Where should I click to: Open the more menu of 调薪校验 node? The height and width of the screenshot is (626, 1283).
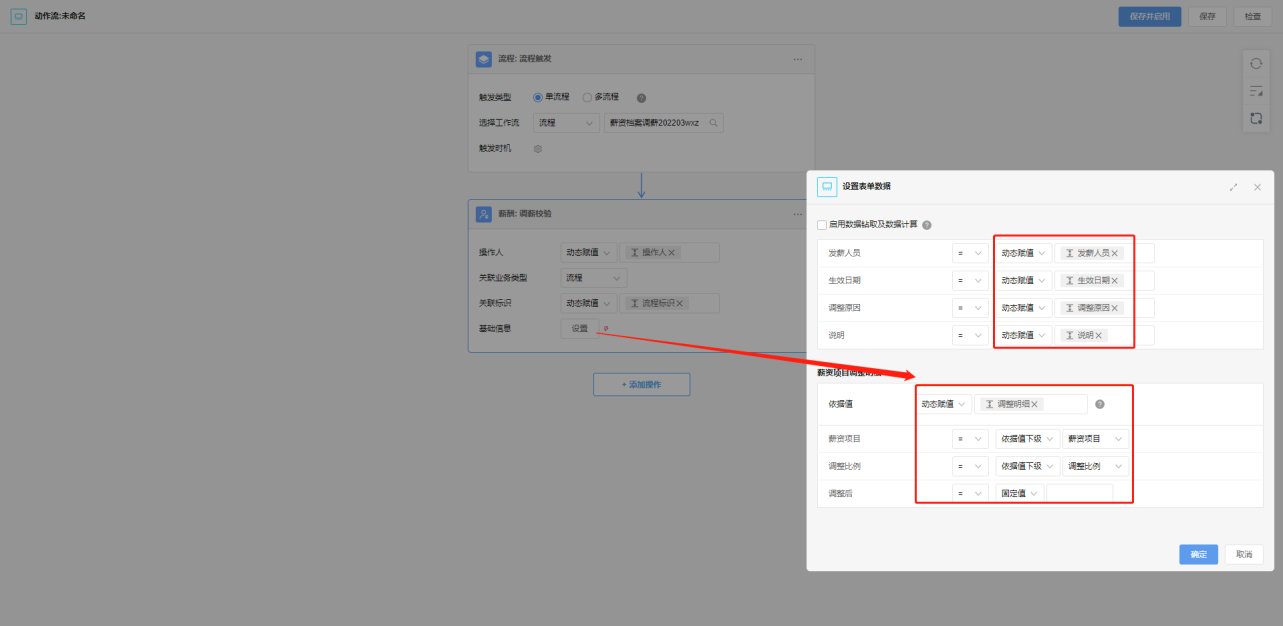797,214
